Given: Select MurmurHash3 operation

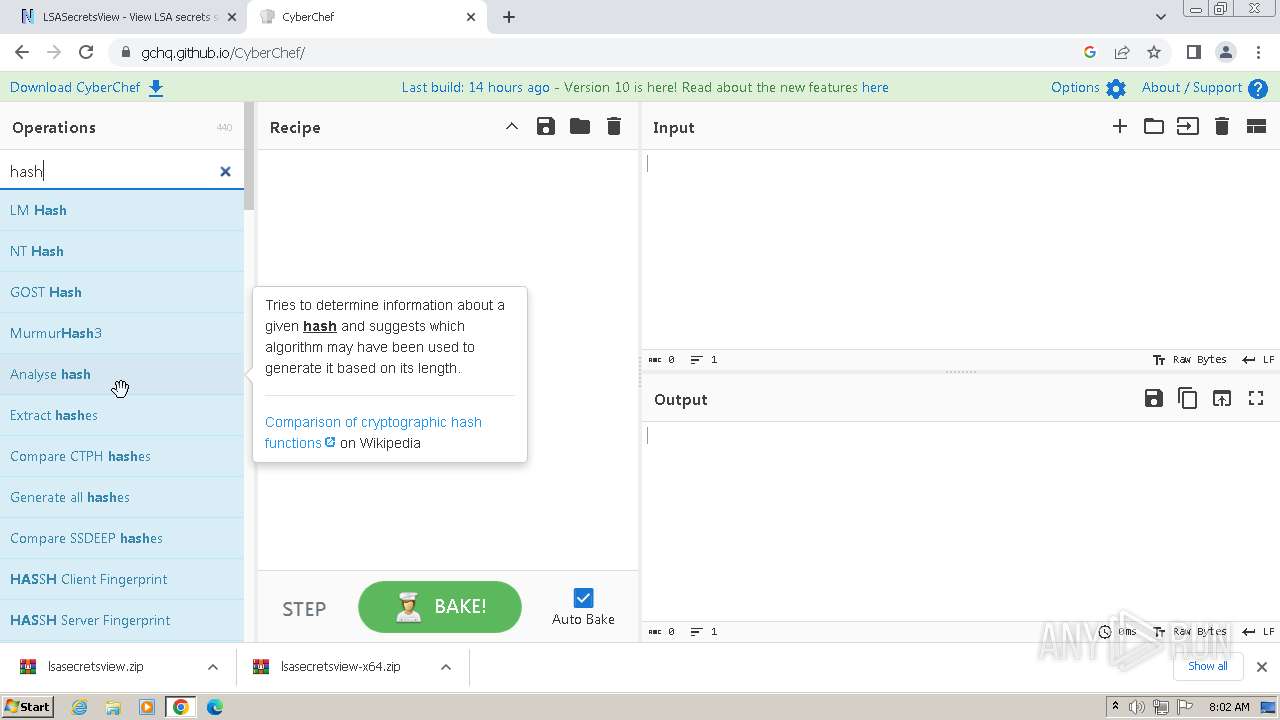Looking at the screenshot, I should (122, 333).
